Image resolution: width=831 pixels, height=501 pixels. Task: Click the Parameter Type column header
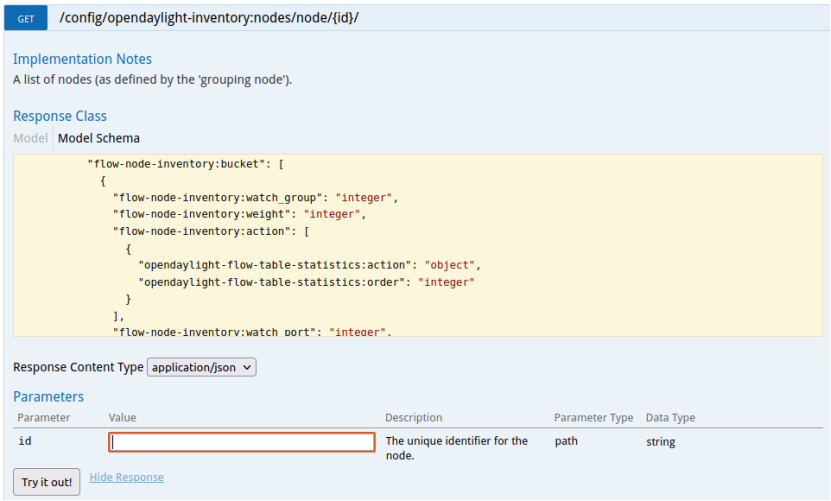tap(593, 417)
